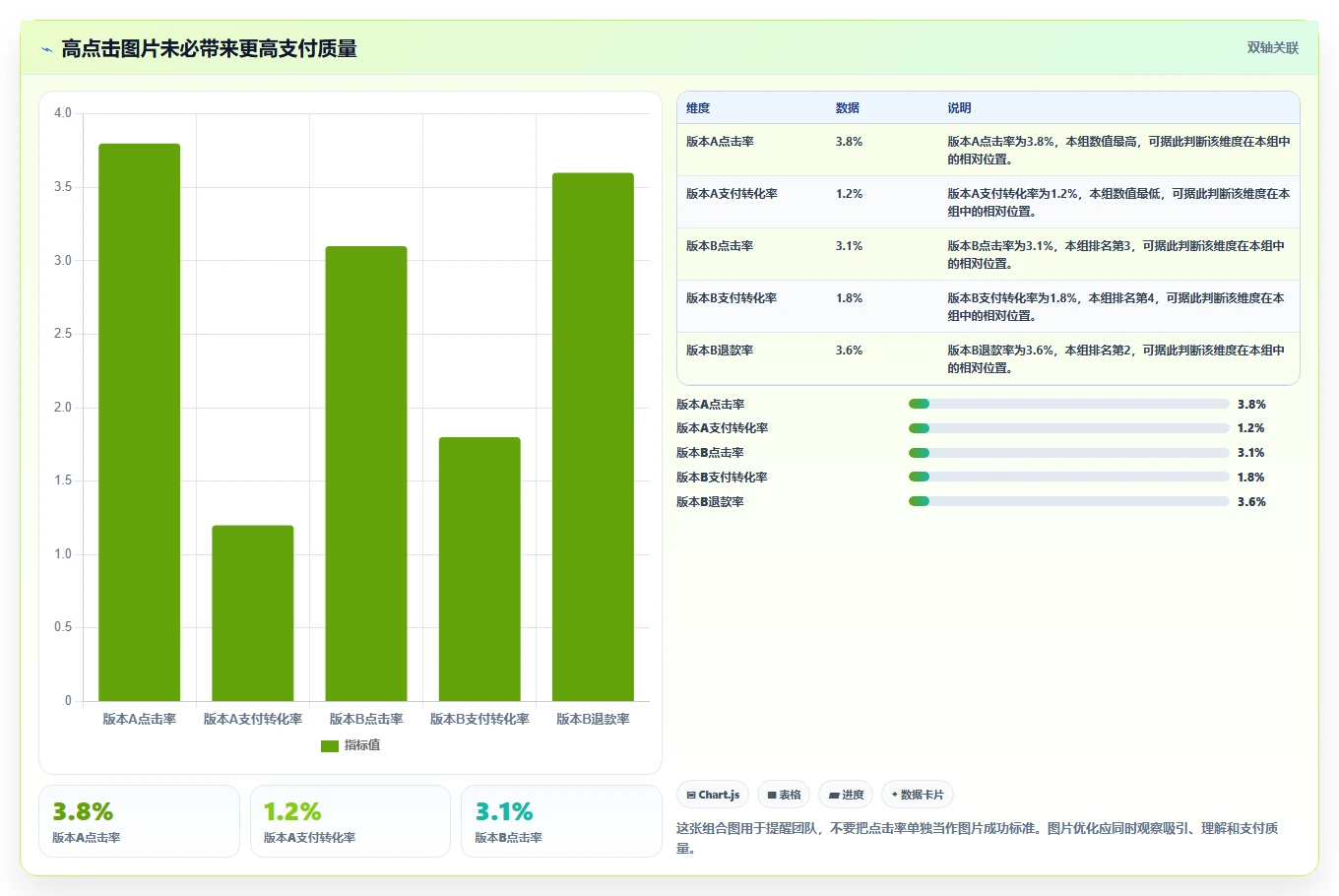This screenshot has width=1339, height=896.
Task: Click the 版本B支付转化率 bar in chart
Action: click(x=479, y=569)
